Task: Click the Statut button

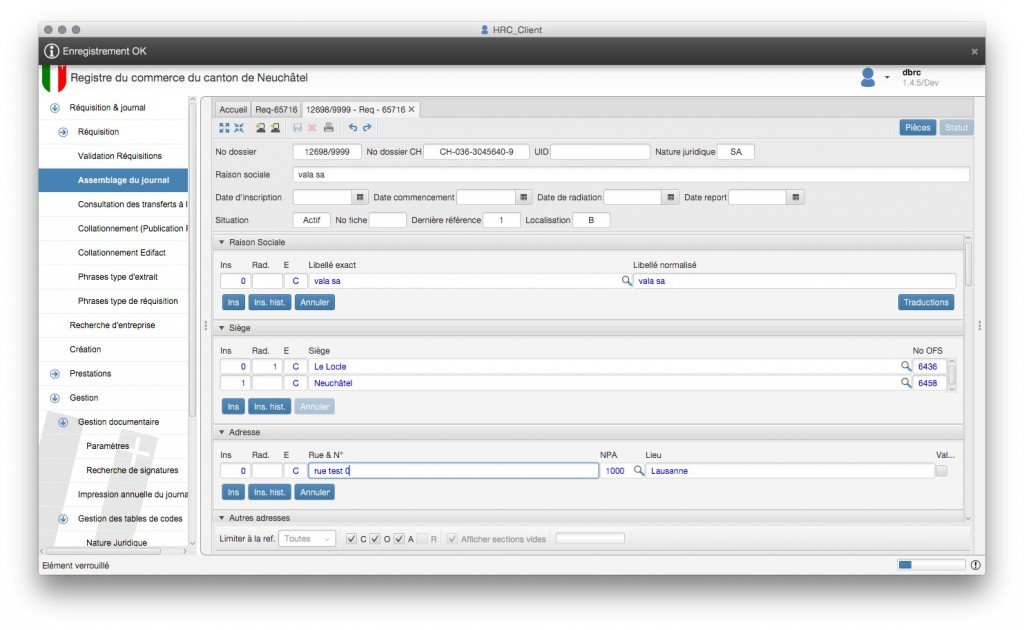Action: tap(956, 128)
